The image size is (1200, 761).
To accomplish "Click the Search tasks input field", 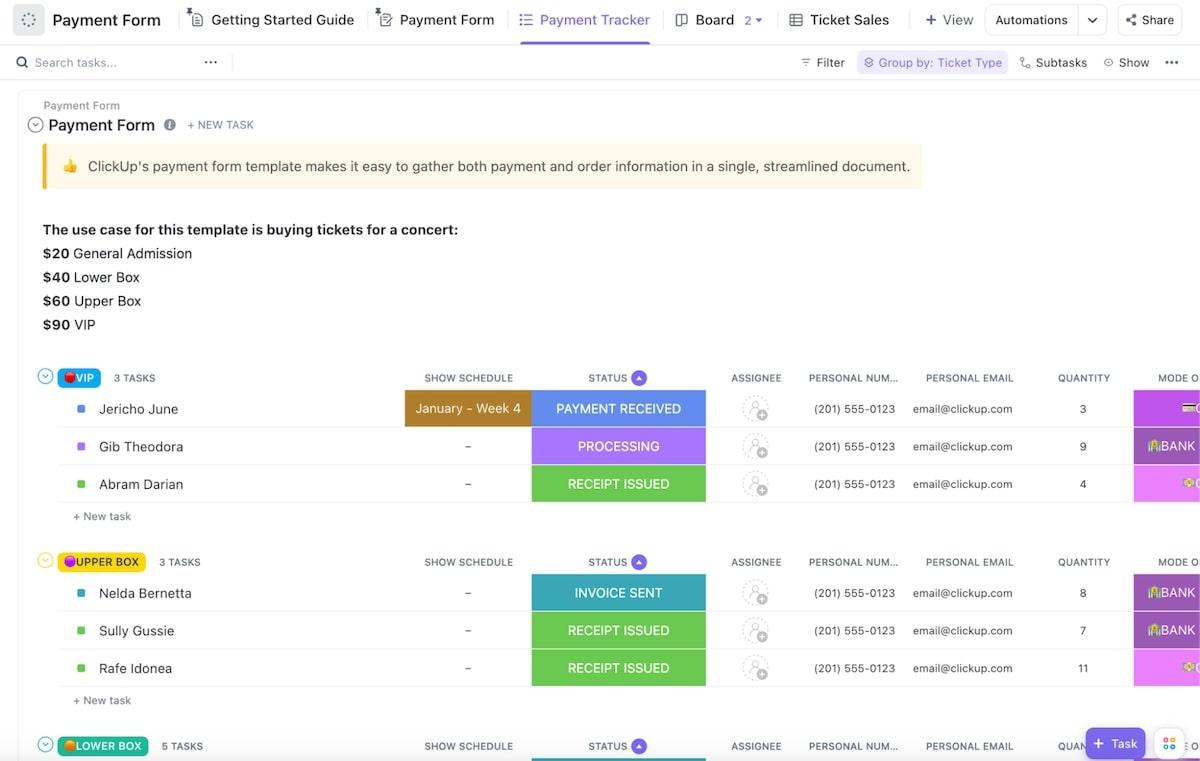I will pyautogui.click(x=110, y=62).
